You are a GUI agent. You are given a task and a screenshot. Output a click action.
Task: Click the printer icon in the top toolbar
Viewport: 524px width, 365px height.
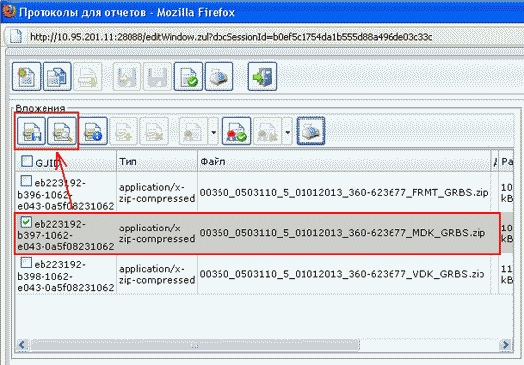coord(219,77)
